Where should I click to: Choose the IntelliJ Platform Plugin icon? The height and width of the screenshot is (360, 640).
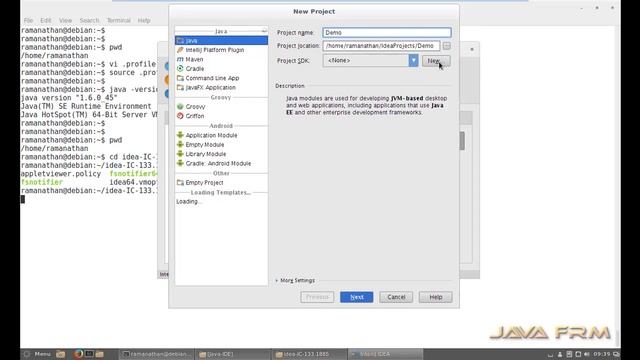180,50
